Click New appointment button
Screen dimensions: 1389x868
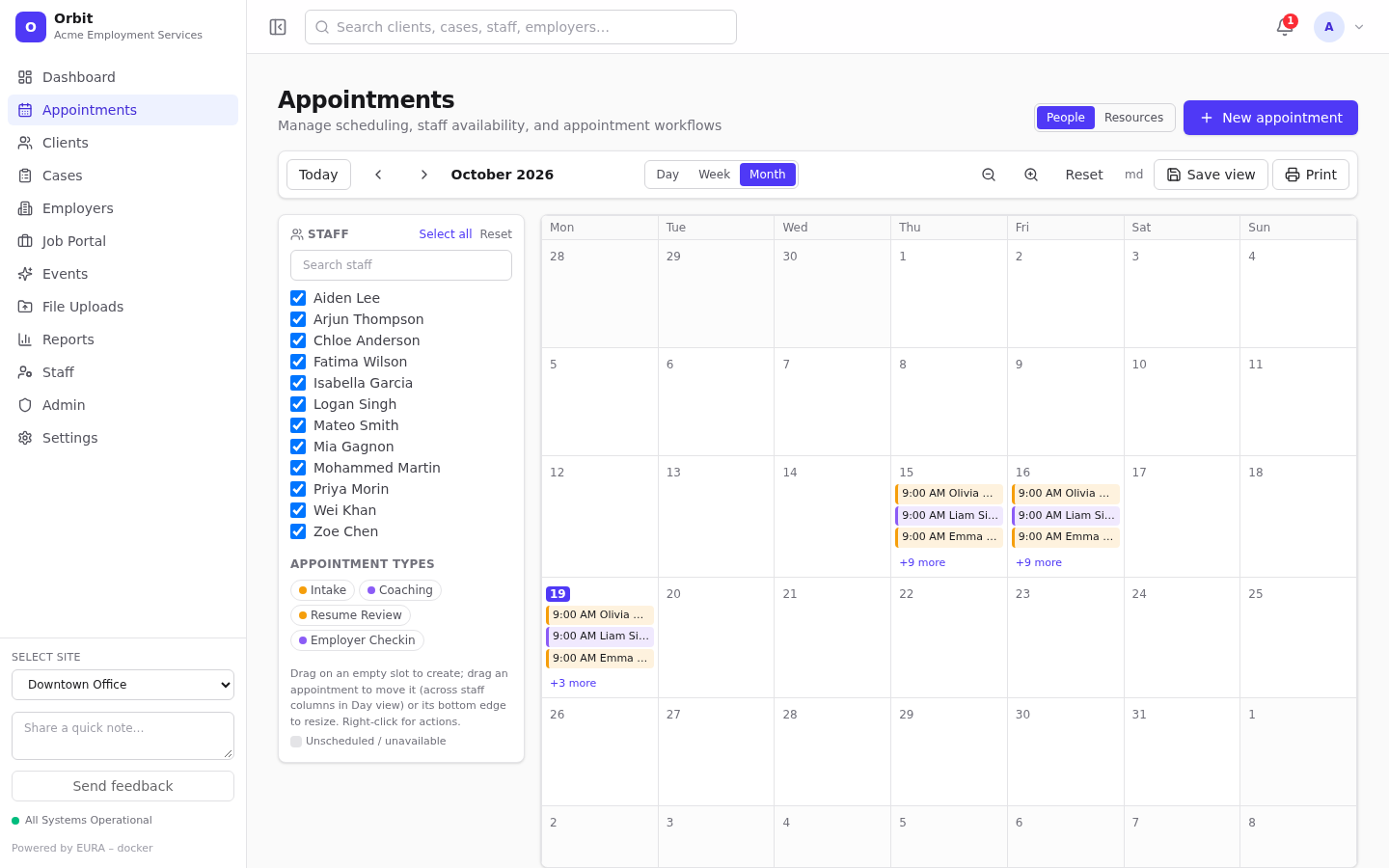coord(1270,118)
